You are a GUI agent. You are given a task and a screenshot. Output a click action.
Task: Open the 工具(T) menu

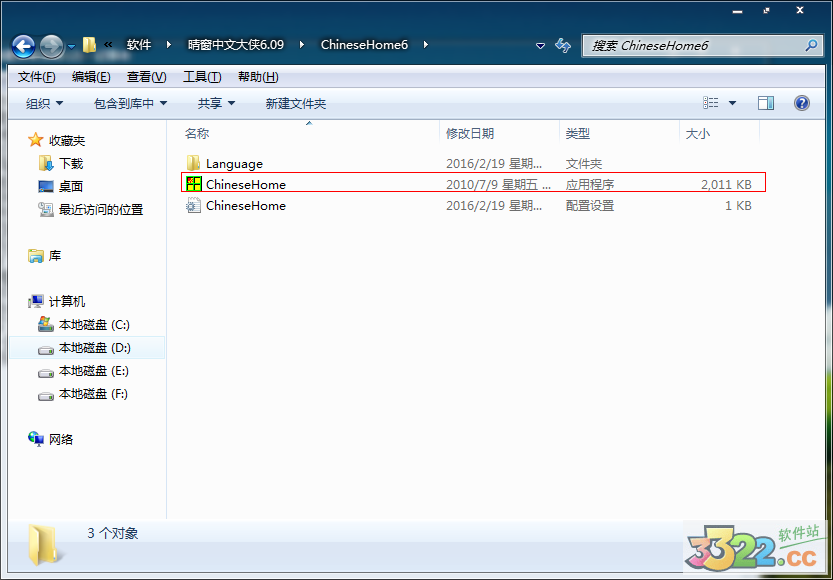coord(202,77)
